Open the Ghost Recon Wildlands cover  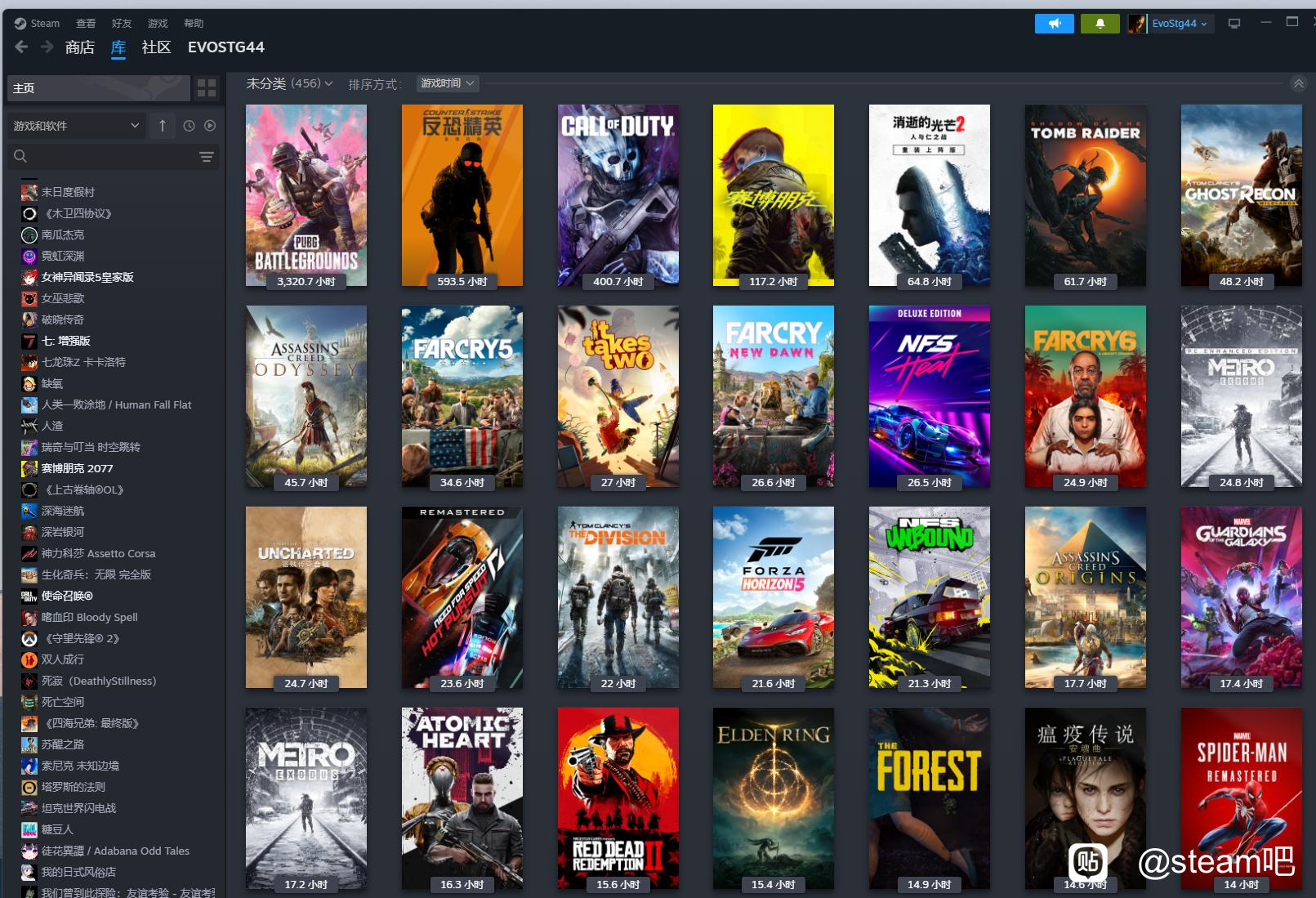point(1242,195)
